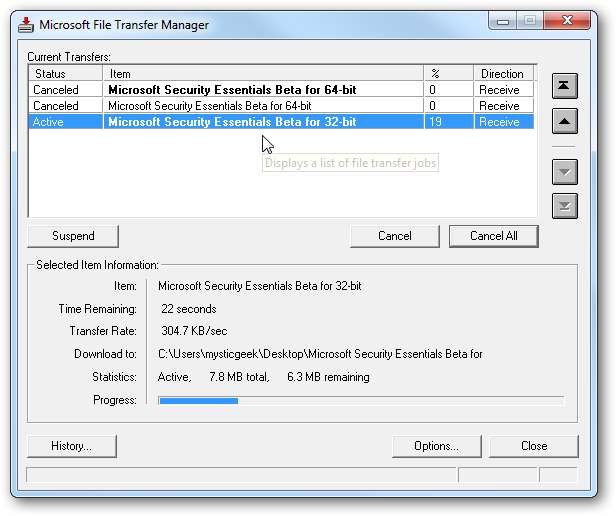This screenshot has width=616, height=516.
Task: Click the Cancel button
Action: (394, 236)
